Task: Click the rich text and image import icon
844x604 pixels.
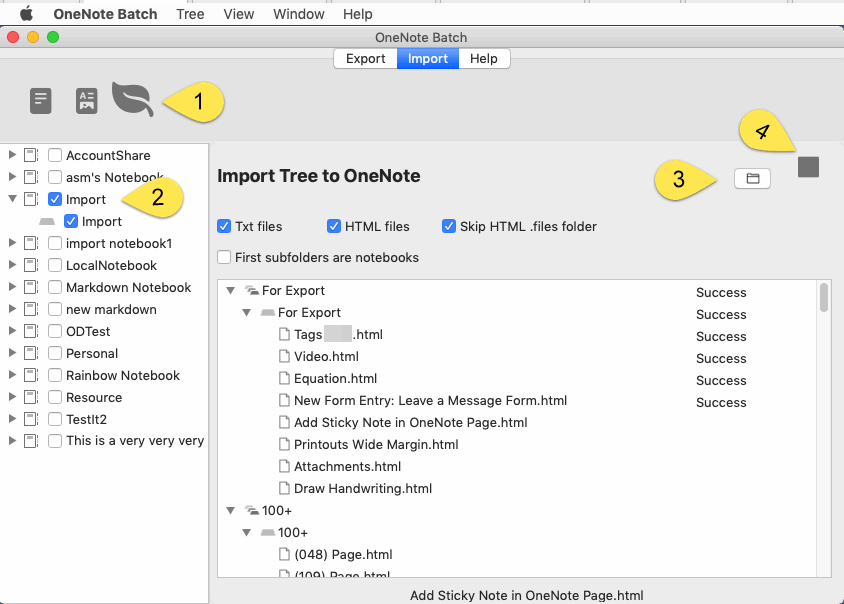Action: pyautogui.click(x=86, y=101)
